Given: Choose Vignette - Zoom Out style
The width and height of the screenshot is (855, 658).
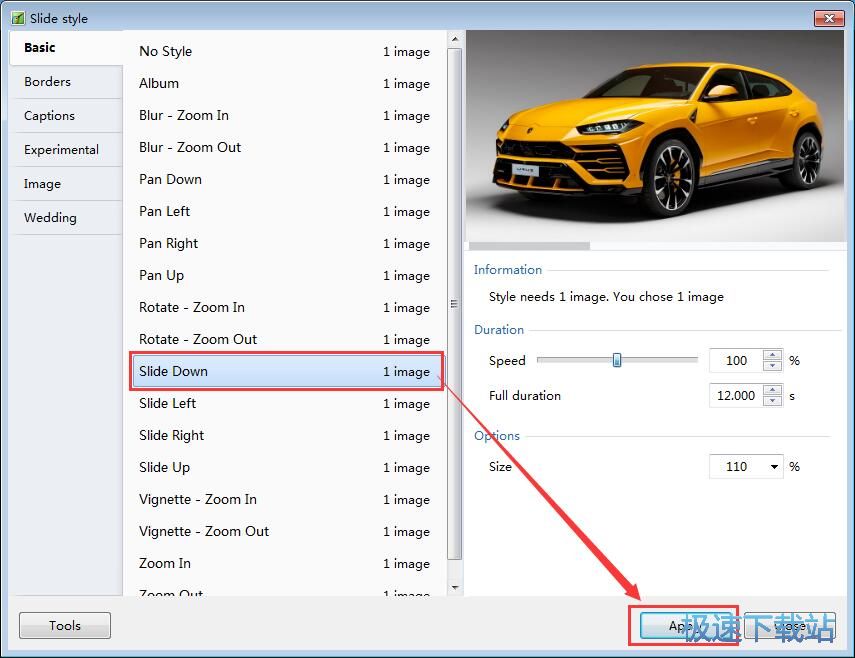Looking at the screenshot, I should tap(287, 531).
